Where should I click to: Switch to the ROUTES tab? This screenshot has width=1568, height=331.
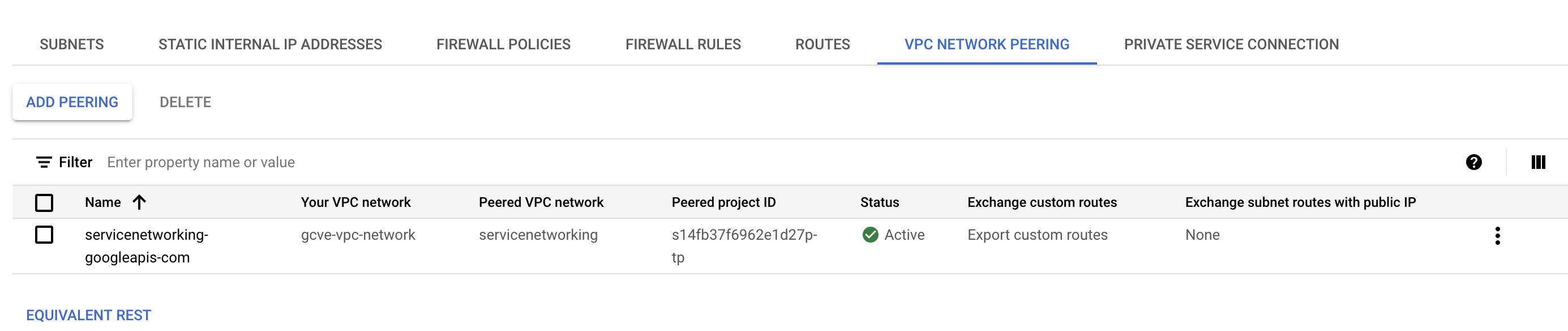[822, 44]
